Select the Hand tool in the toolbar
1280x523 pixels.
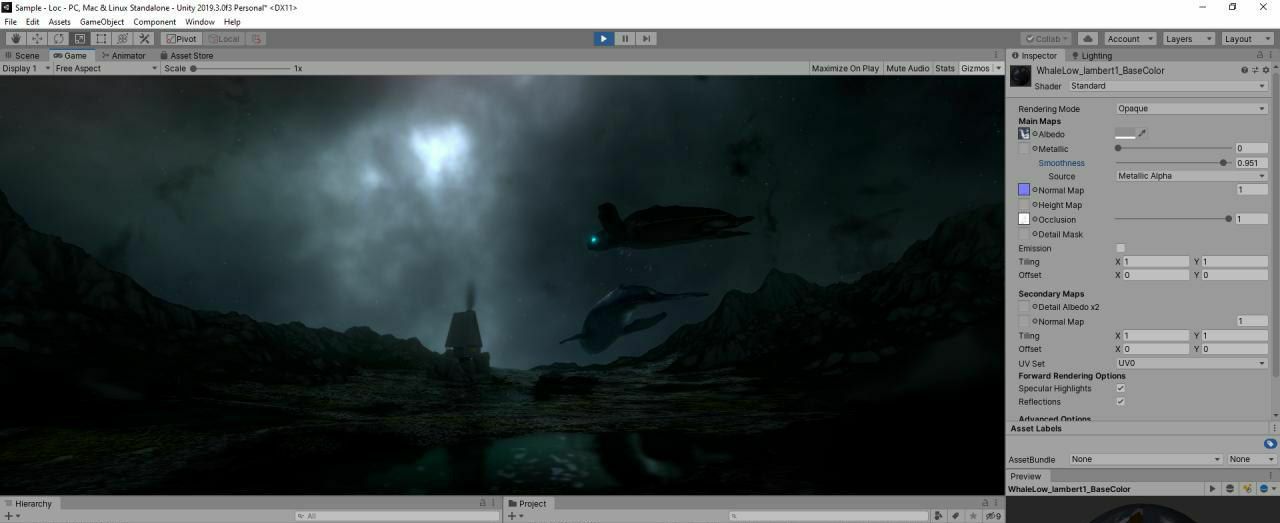point(15,39)
